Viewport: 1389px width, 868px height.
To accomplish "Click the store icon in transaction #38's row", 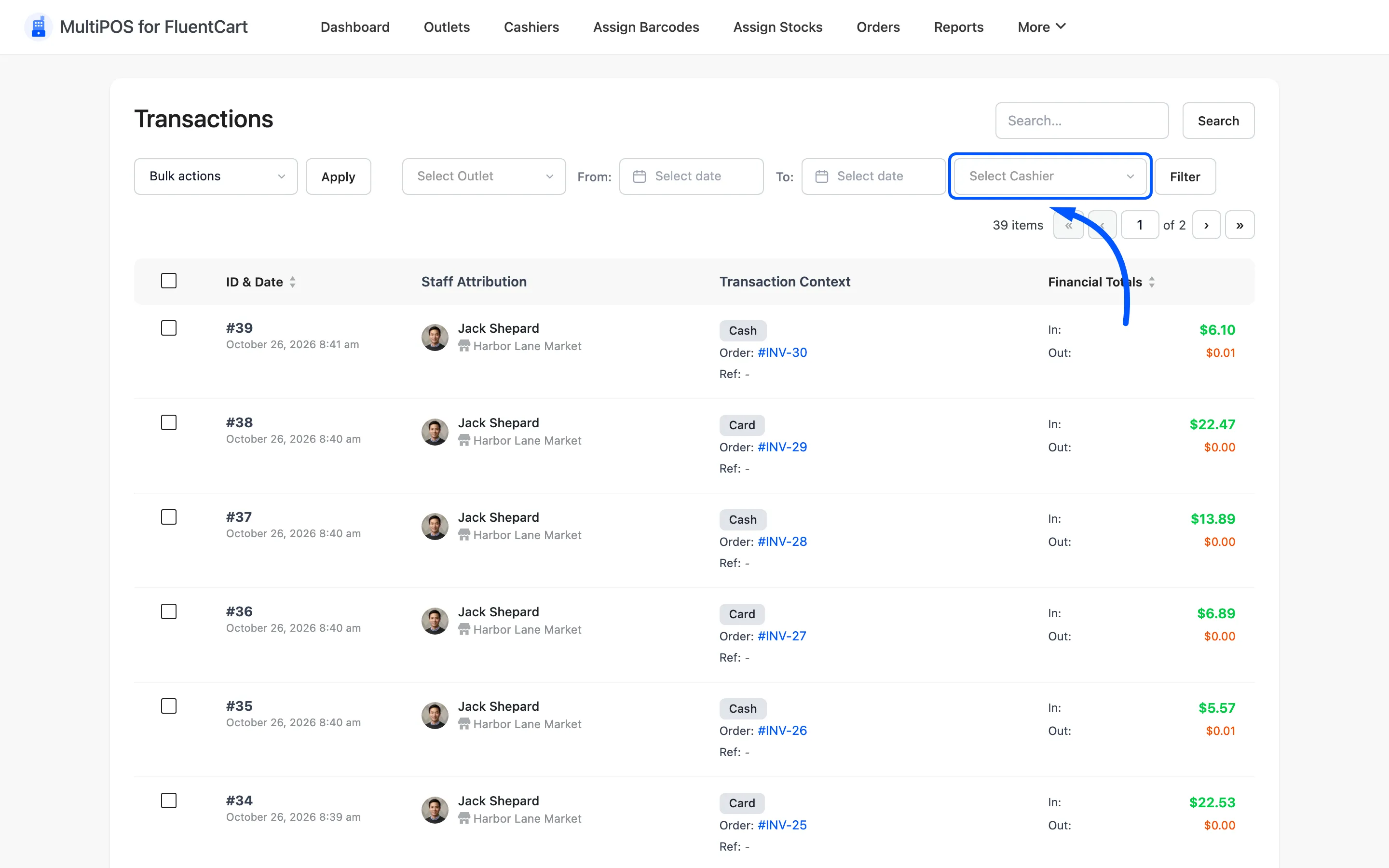I will pyautogui.click(x=464, y=440).
